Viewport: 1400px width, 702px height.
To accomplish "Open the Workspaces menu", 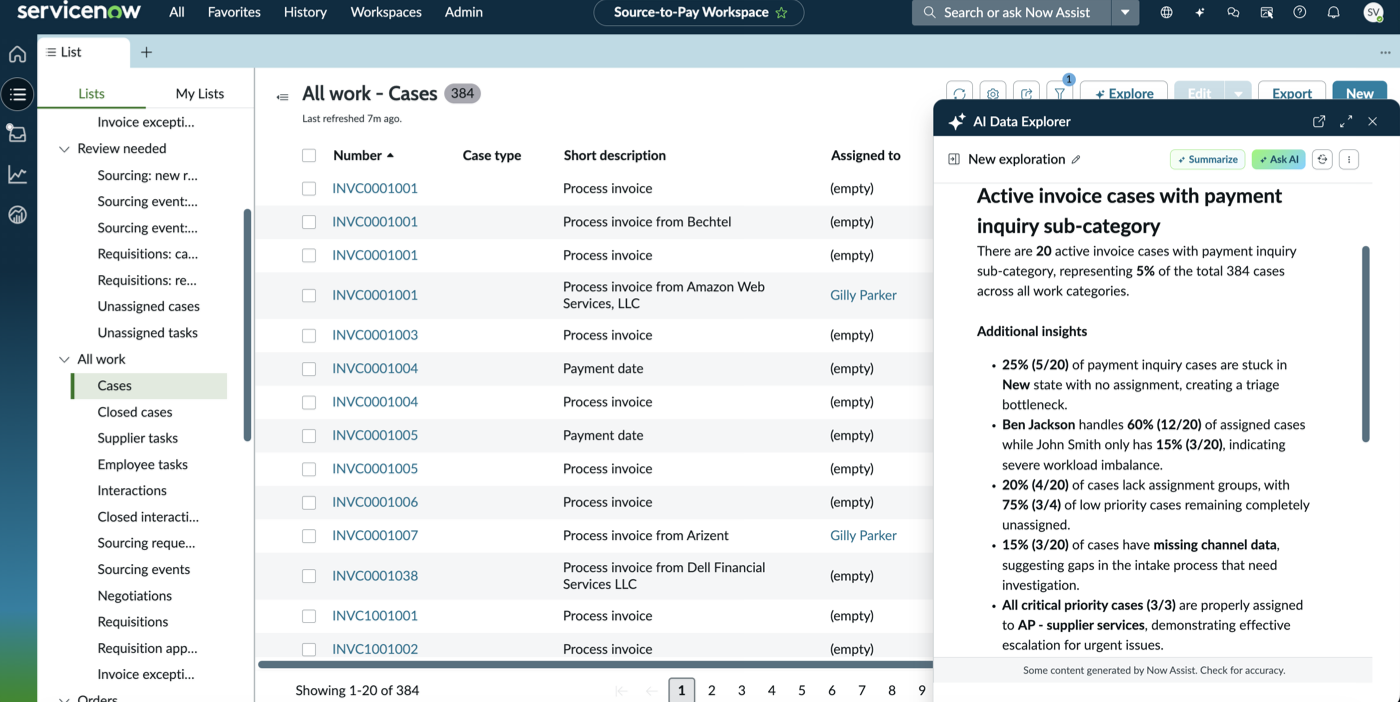I will coord(386,12).
